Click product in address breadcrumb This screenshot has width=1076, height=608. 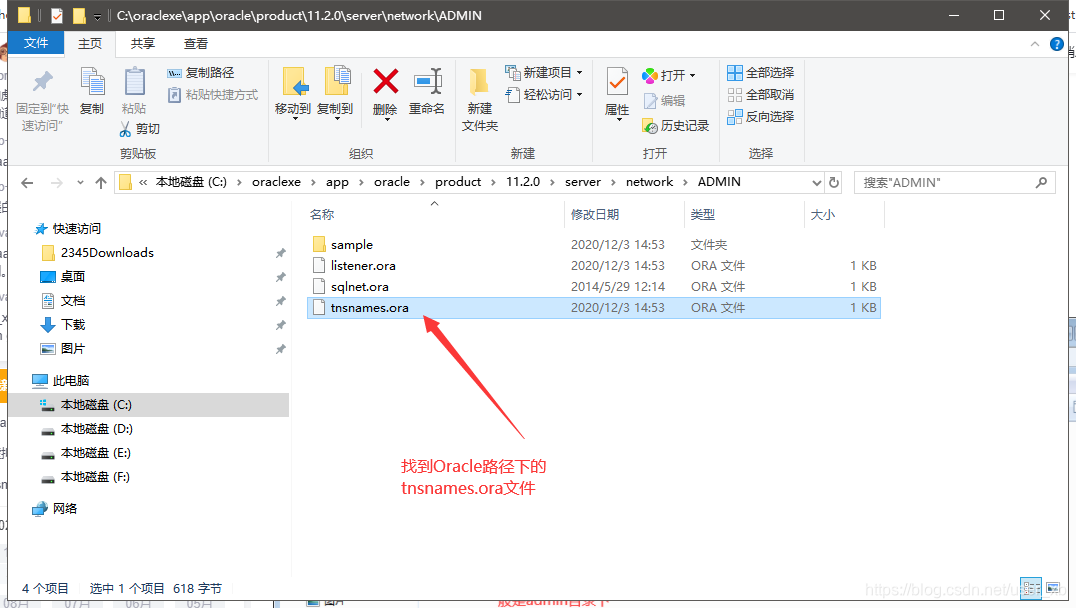(x=458, y=182)
